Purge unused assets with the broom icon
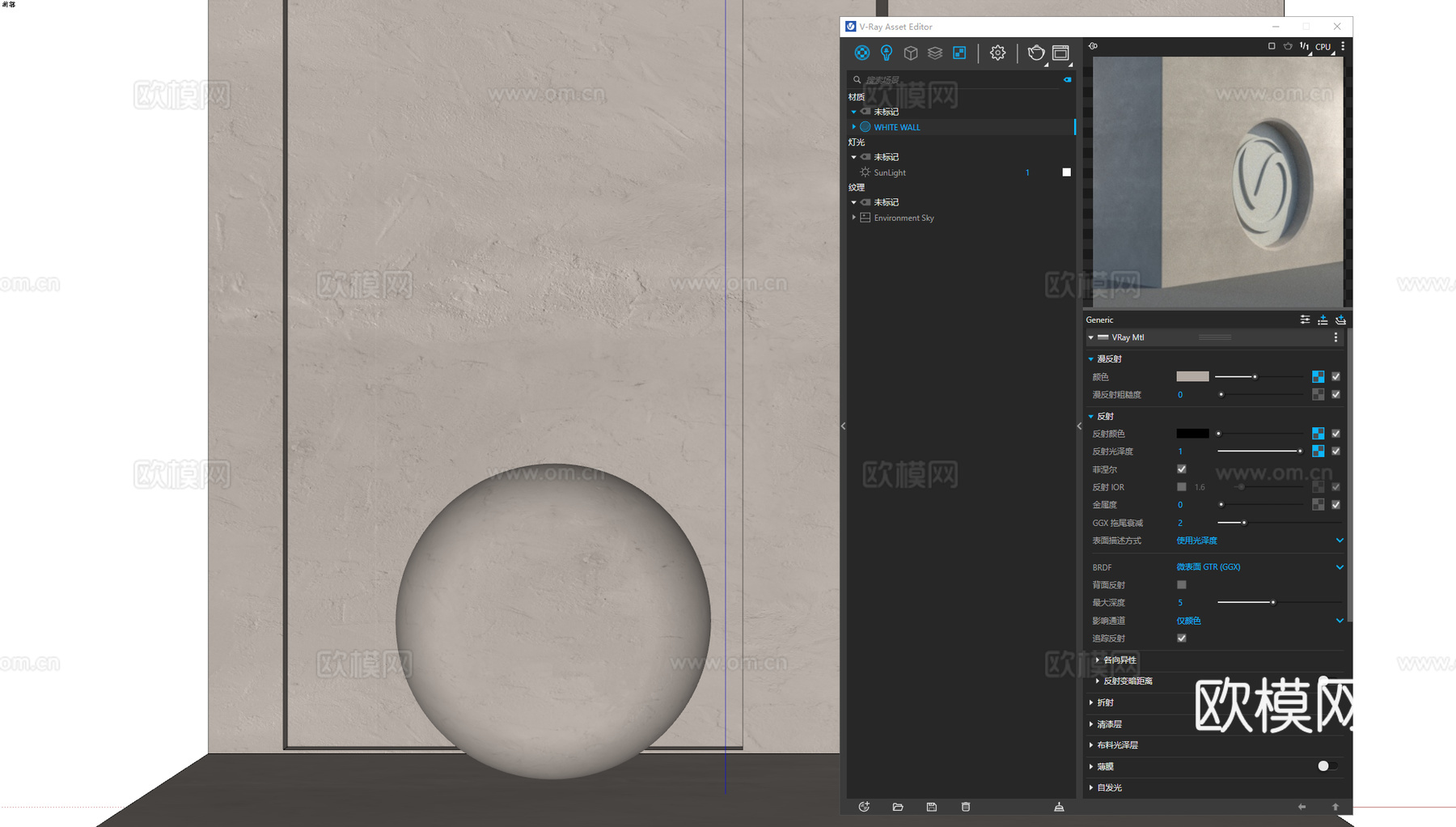The width and height of the screenshot is (1456, 827). tap(1059, 807)
